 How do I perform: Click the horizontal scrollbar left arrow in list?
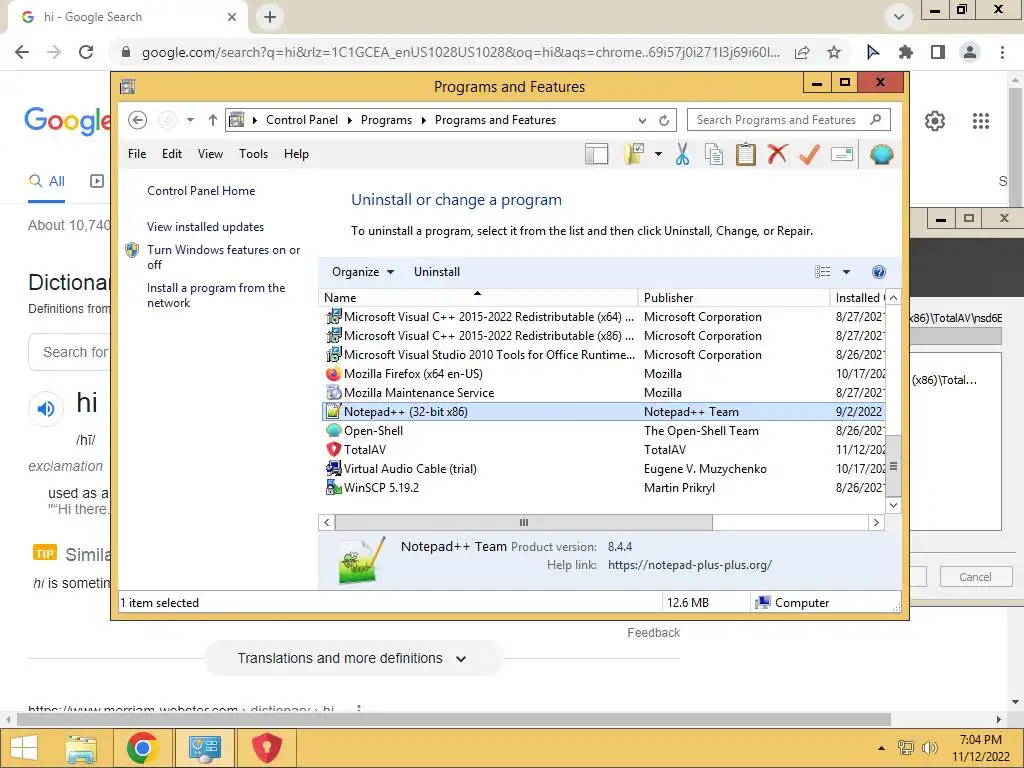point(327,522)
